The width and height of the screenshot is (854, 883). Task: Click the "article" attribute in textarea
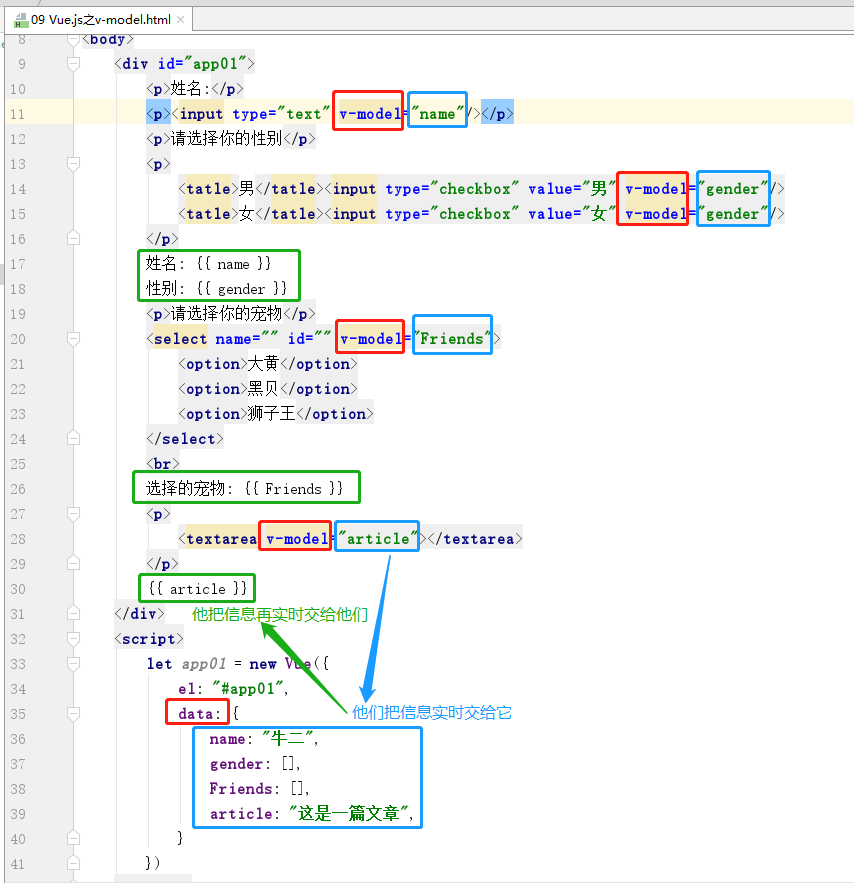[x=377, y=539]
